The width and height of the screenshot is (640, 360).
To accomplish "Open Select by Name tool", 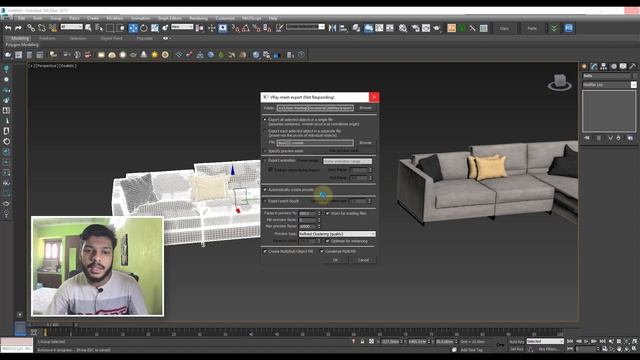I will [x=99, y=28].
